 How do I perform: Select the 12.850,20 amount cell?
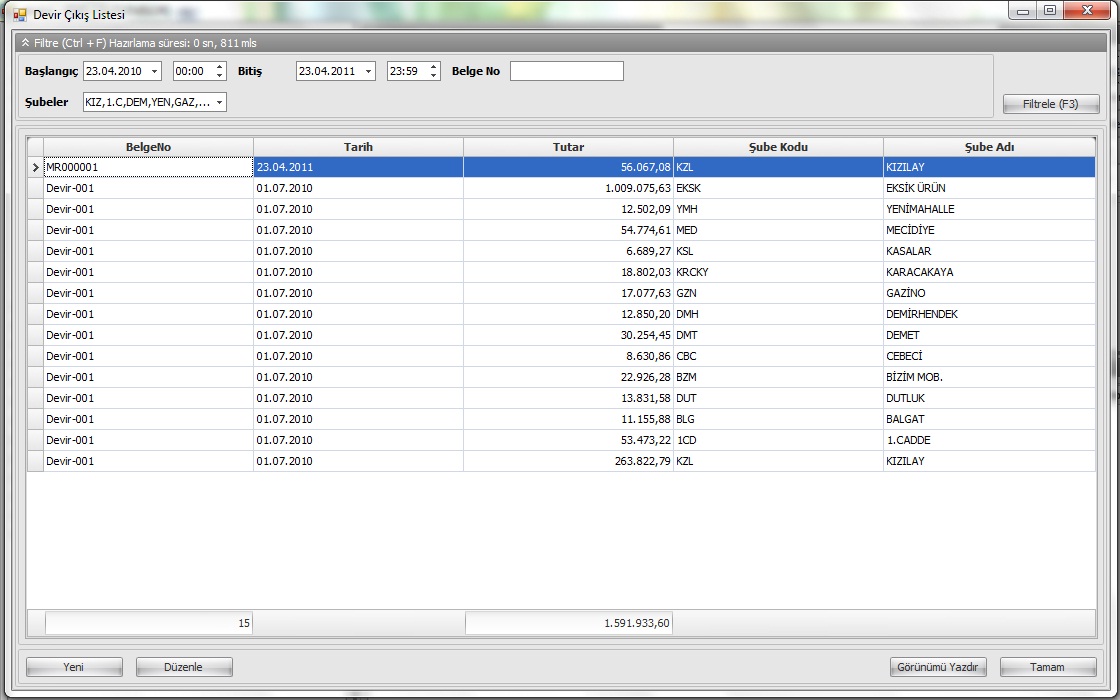[x=569, y=314]
